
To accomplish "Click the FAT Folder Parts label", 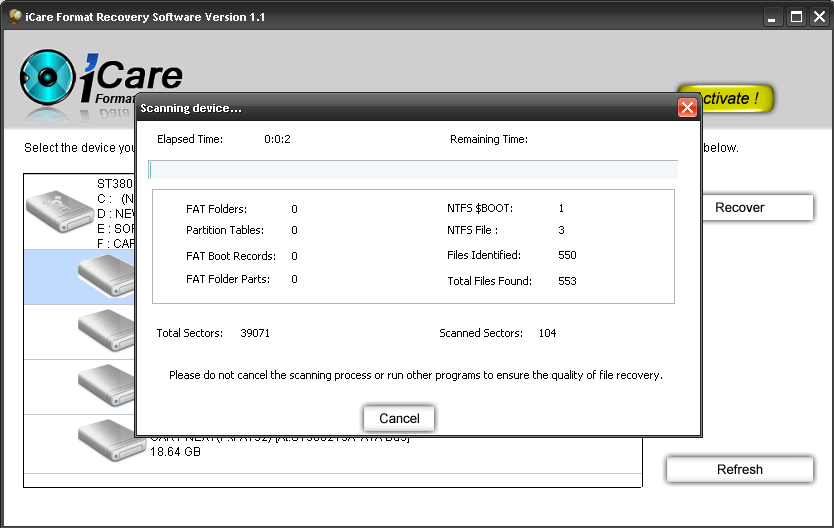I will (228, 279).
